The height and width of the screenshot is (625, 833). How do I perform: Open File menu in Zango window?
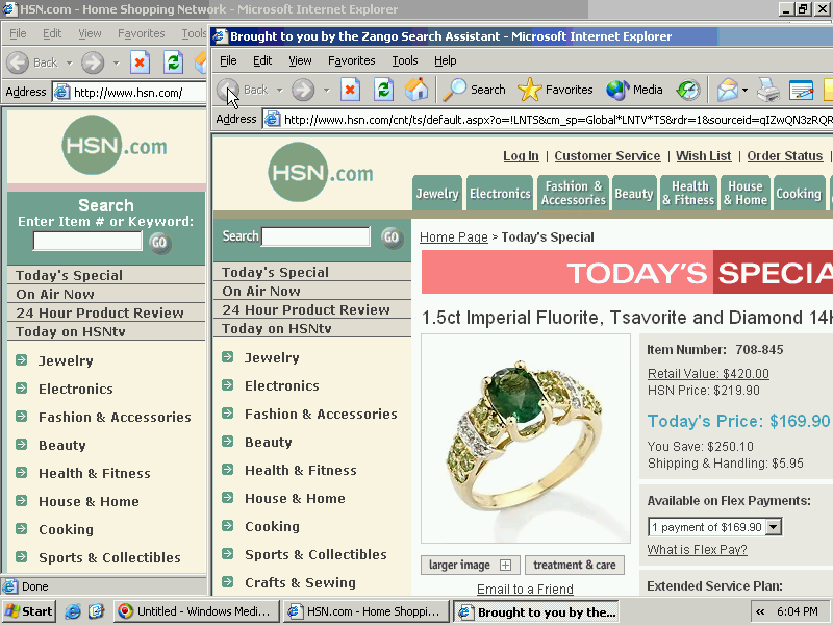(x=228, y=61)
